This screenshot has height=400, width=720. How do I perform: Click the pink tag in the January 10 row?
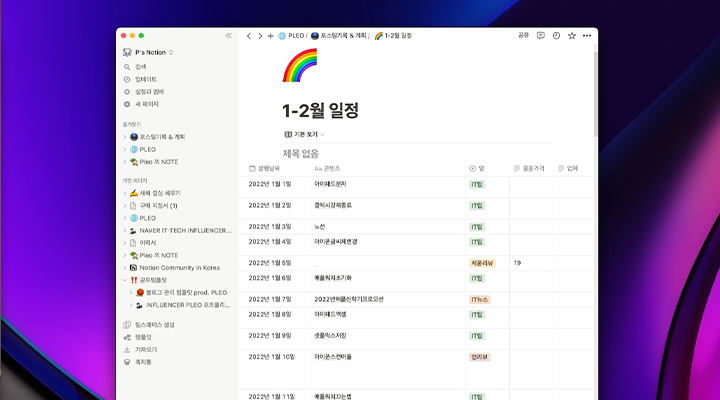[479, 357]
